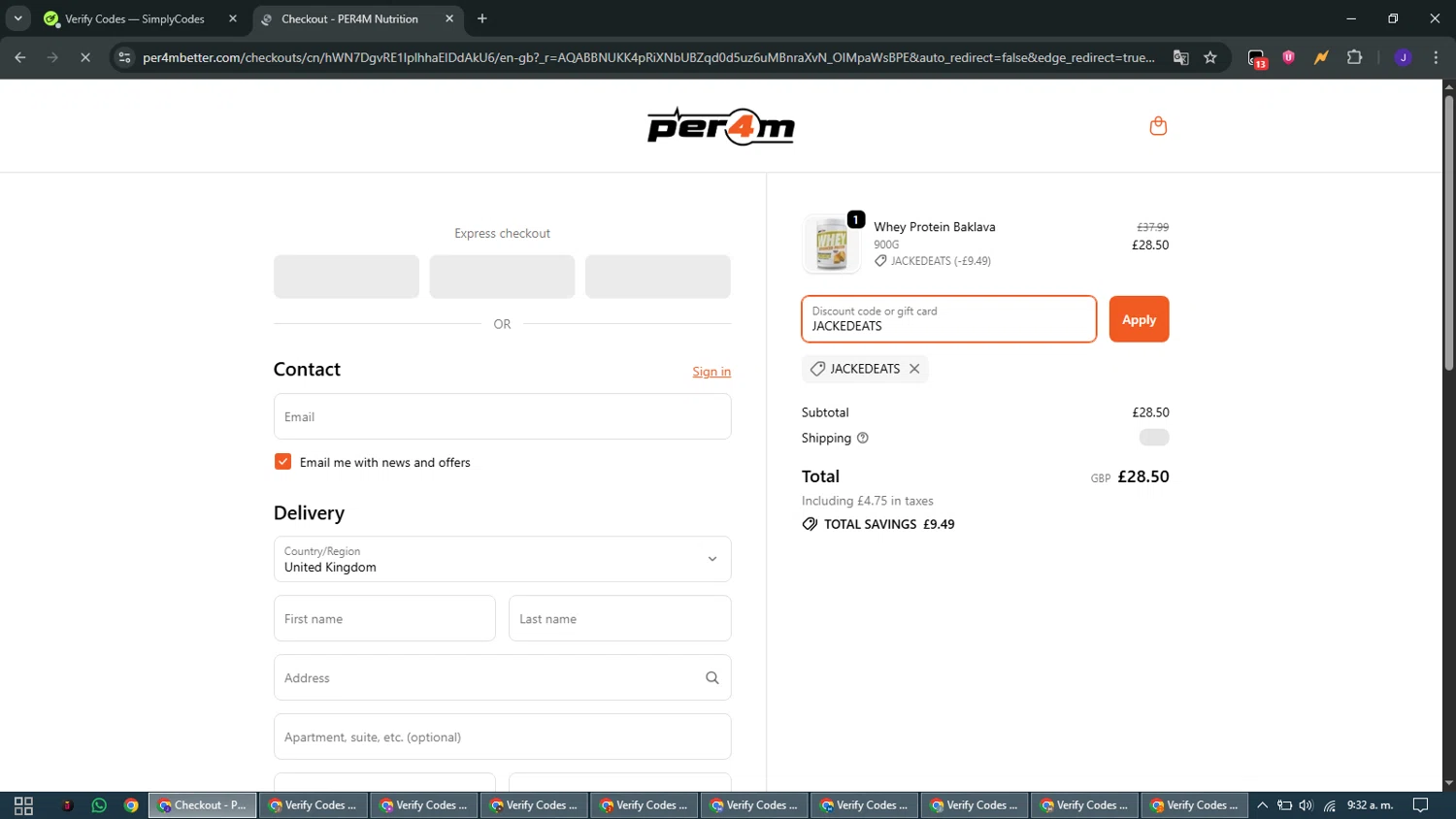Click the JACKEDEATS (-£9.49) line under product
The height and width of the screenshot is (819, 1456).
(933, 261)
